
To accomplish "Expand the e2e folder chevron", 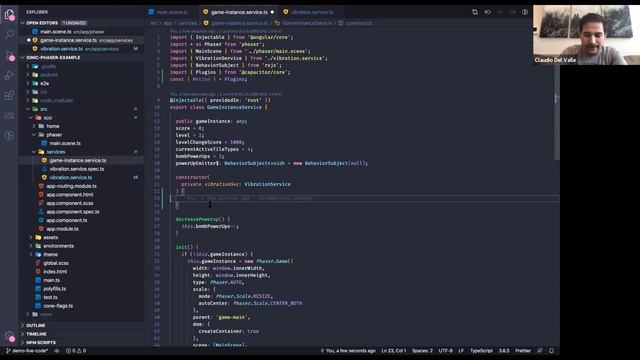I will pyautogui.click(x=28, y=83).
